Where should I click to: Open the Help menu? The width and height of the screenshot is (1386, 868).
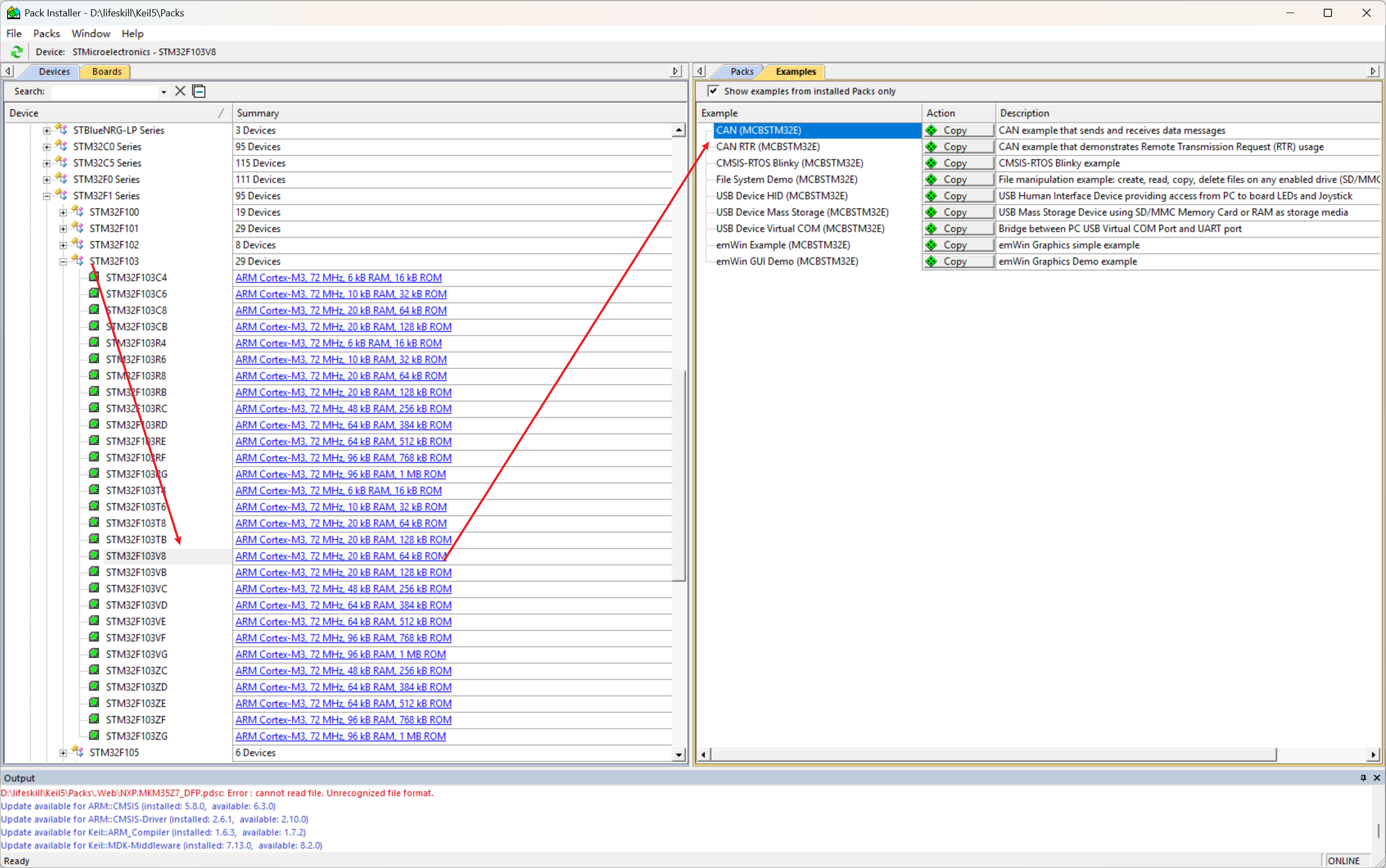pyautogui.click(x=133, y=33)
